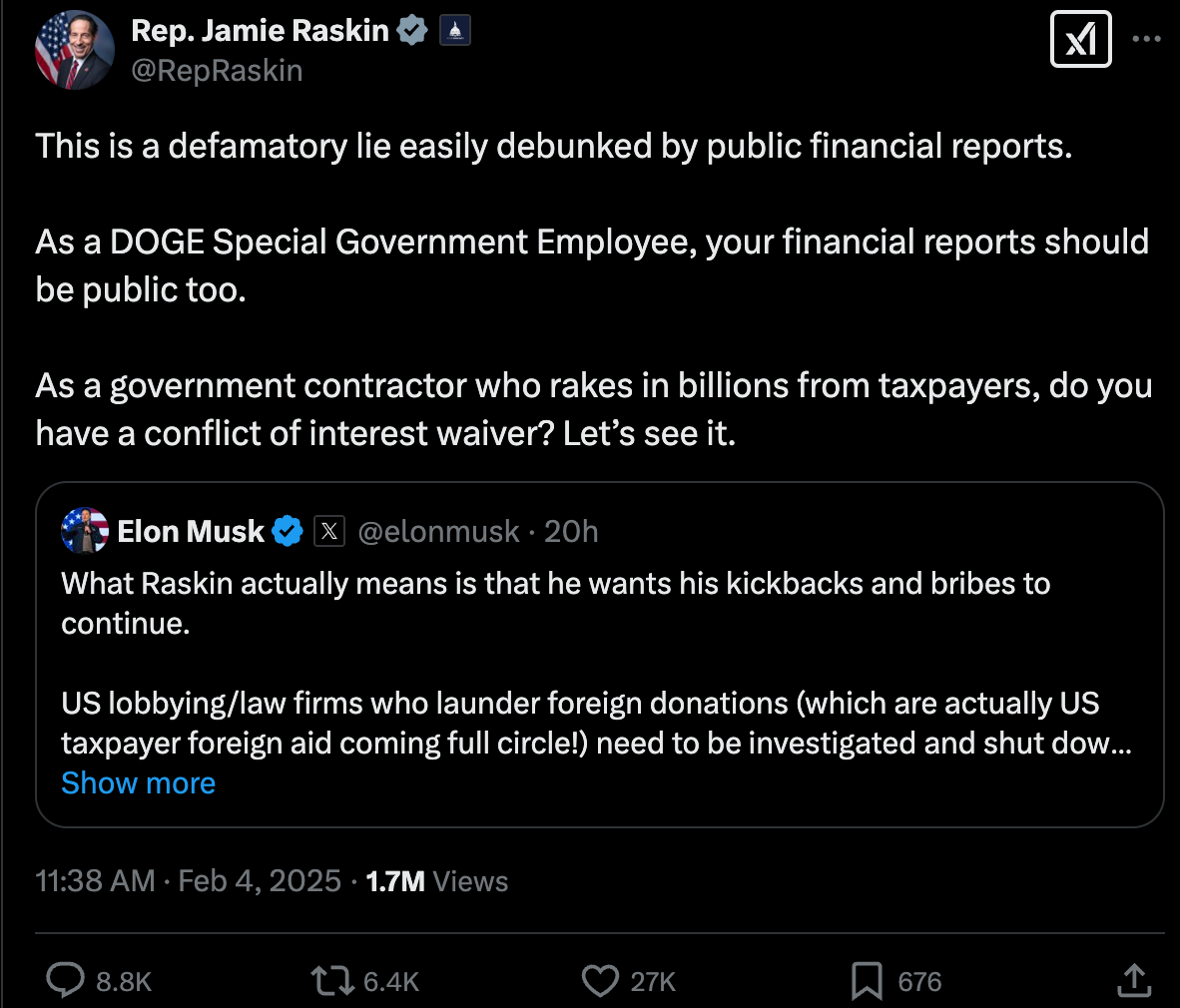1180x1008 pixels.
Task: Toggle like on the post with the heart icon
Action: [x=600, y=981]
